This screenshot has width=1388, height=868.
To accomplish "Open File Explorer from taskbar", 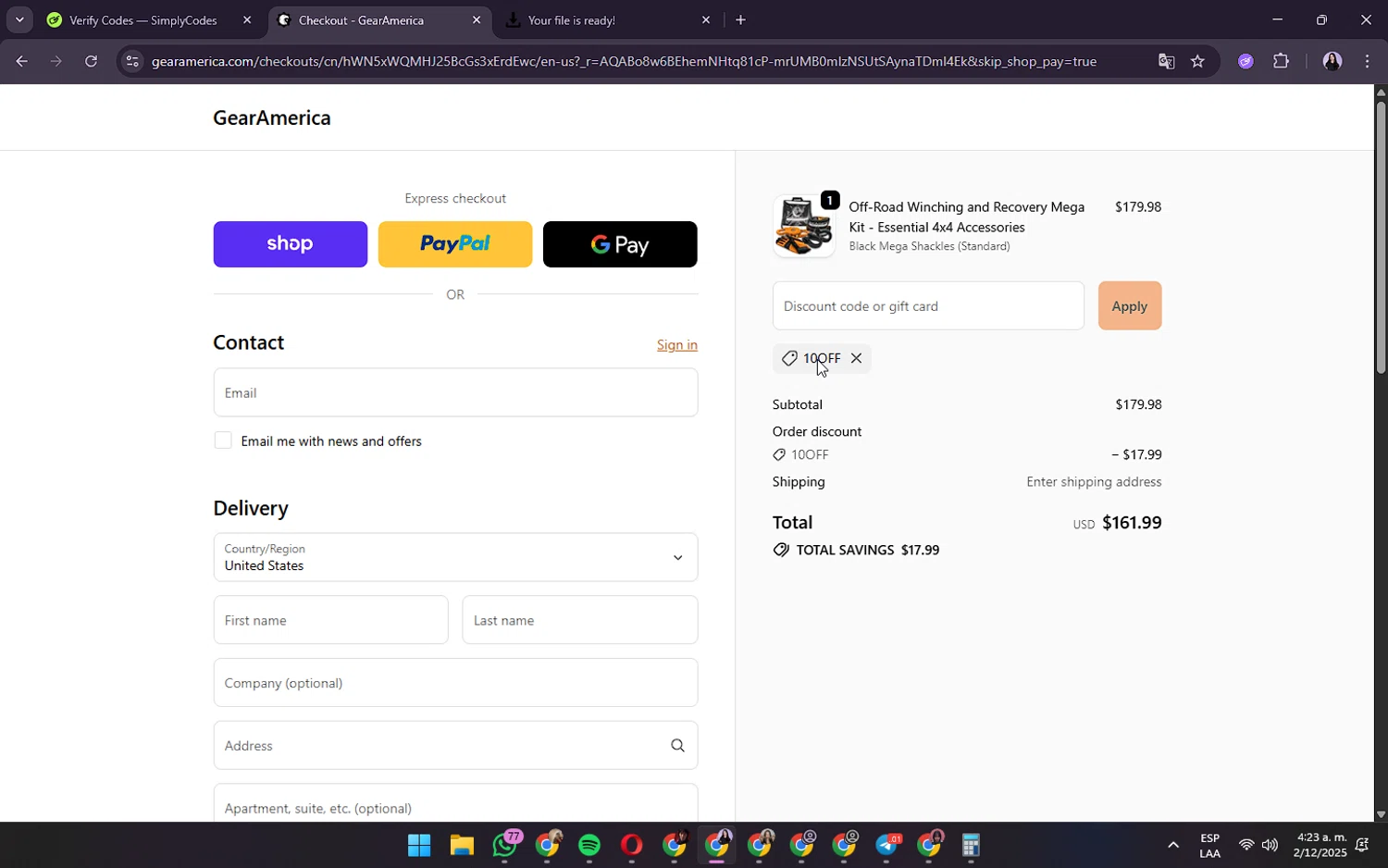I will (462, 845).
